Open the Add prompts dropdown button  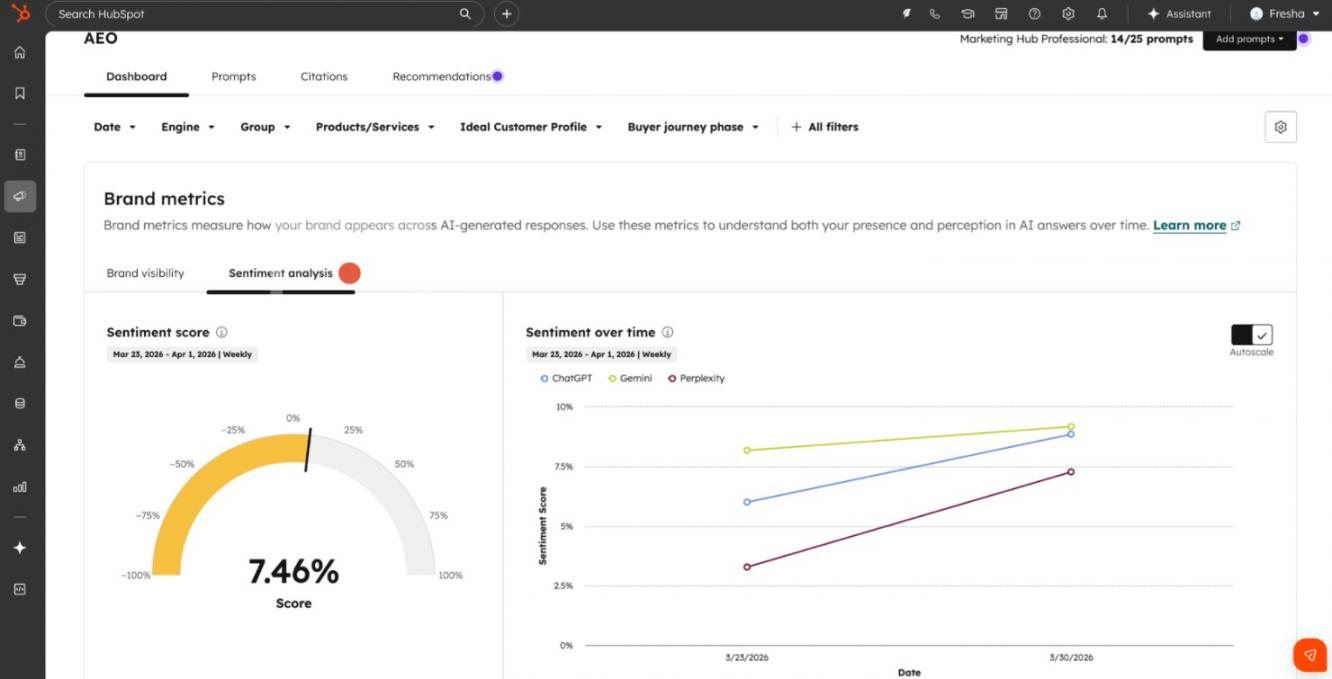tap(1249, 39)
